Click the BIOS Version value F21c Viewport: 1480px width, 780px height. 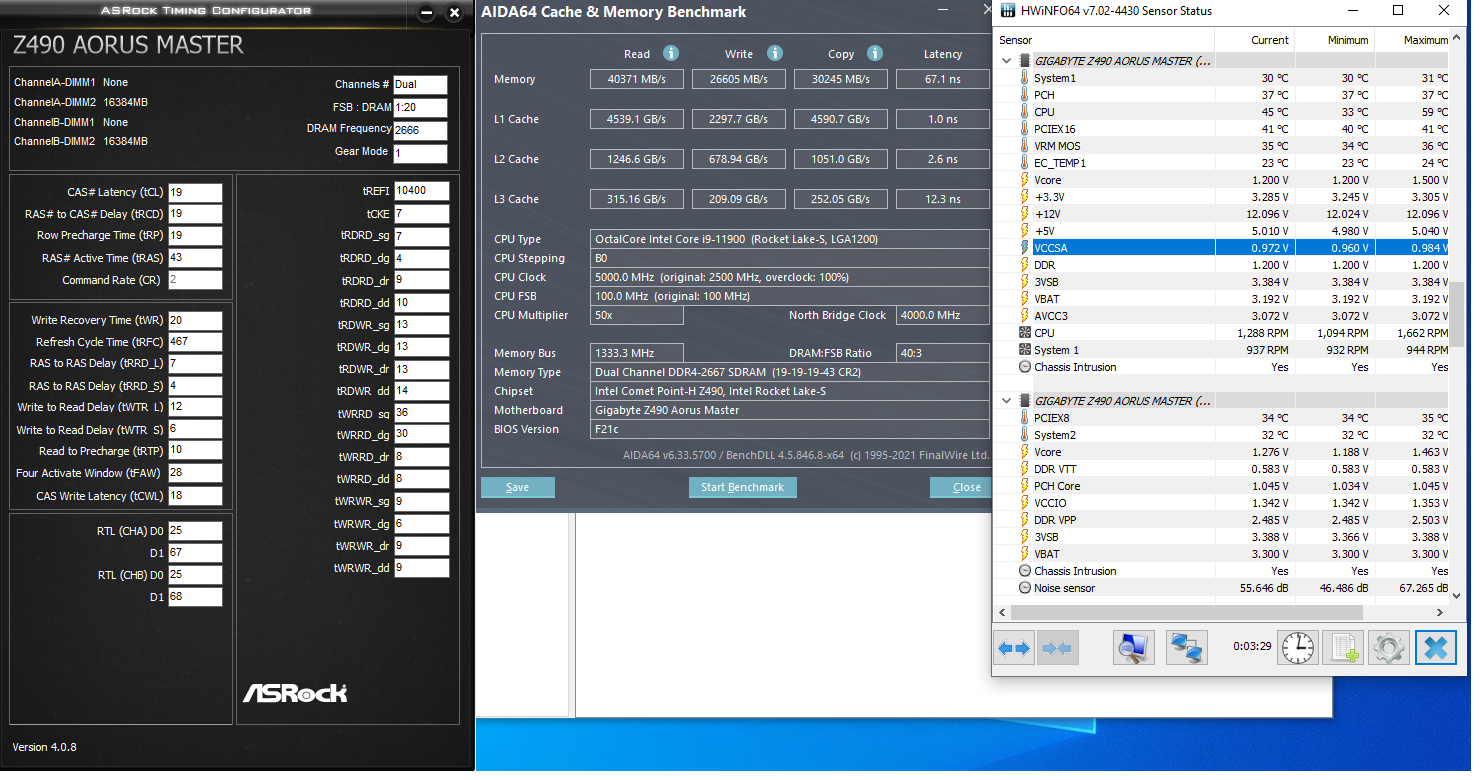click(x=789, y=429)
